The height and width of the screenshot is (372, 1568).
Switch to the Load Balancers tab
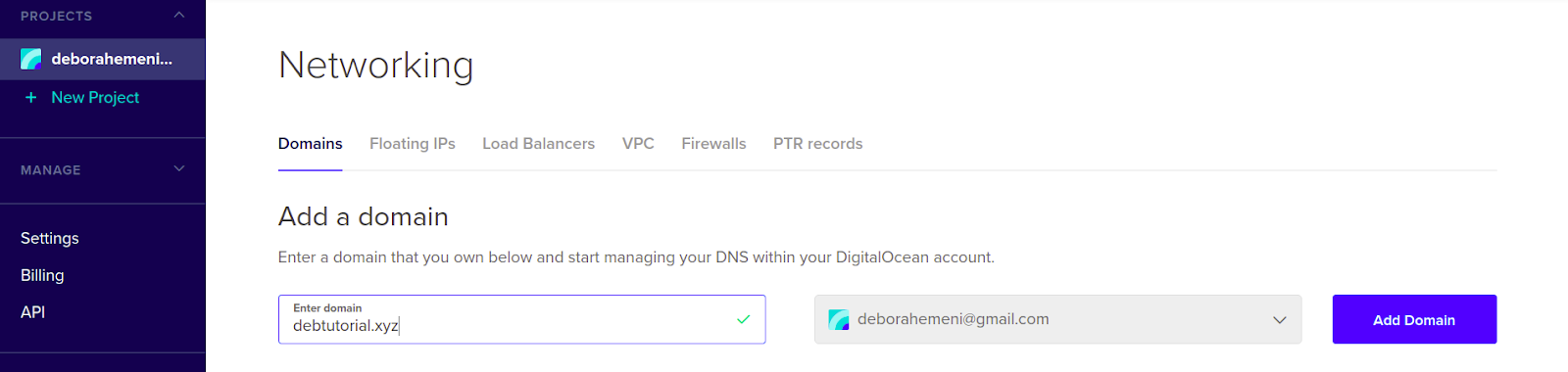[538, 144]
